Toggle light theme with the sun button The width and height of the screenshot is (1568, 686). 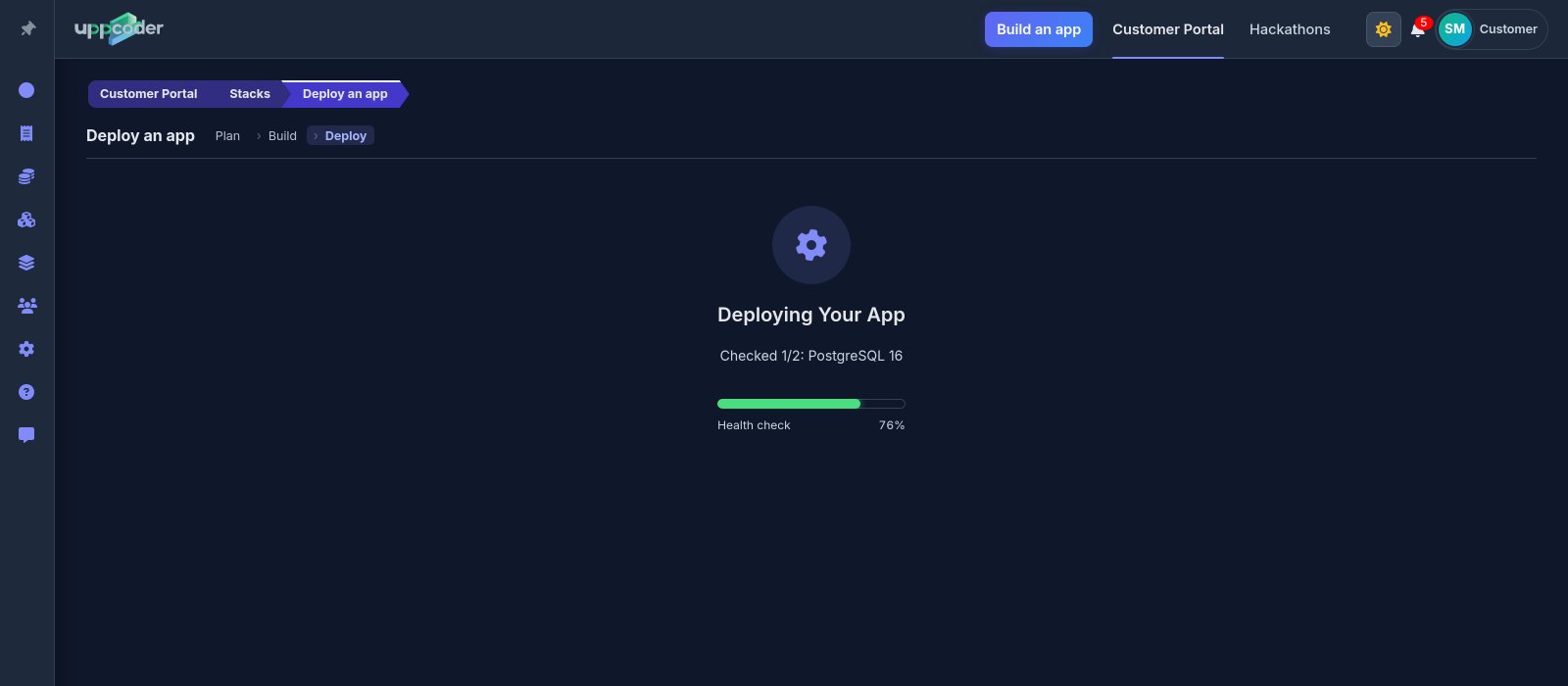(x=1384, y=29)
